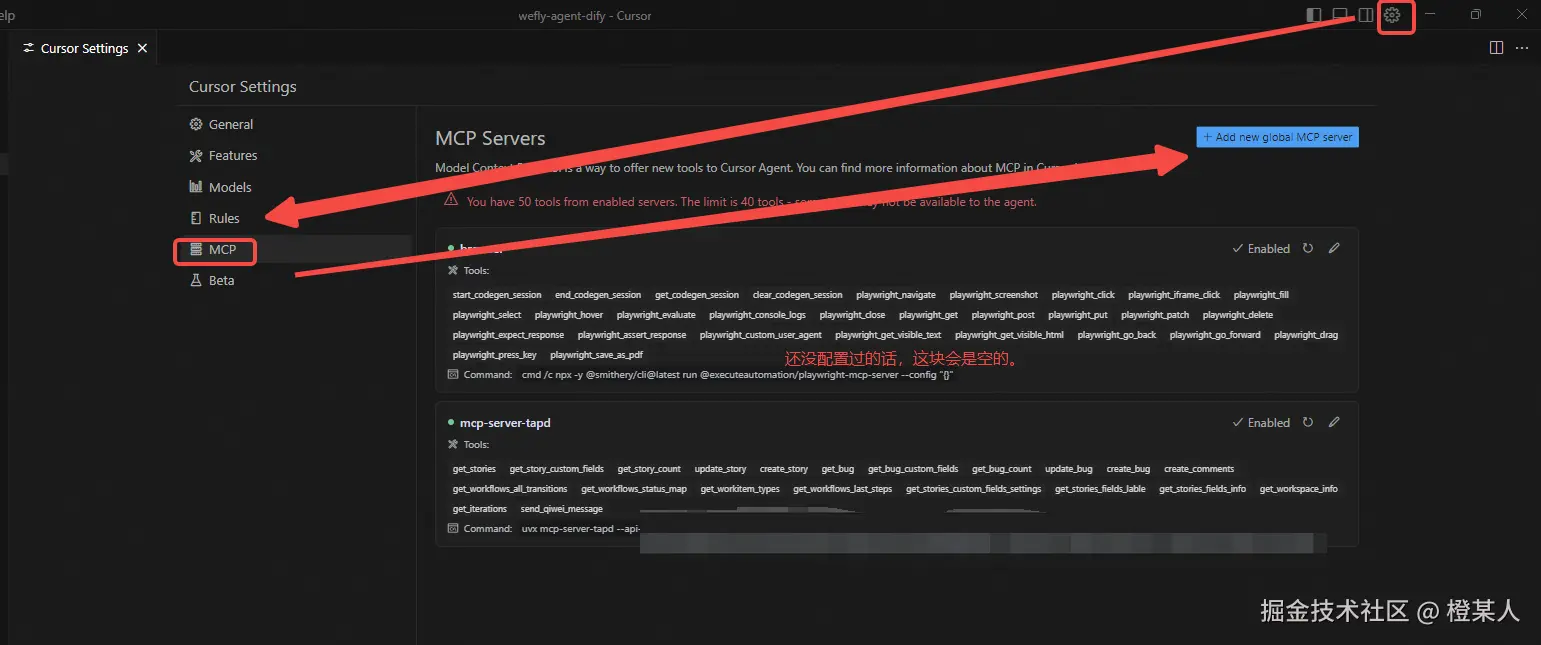Image resolution: width=1541 pixels, height=645 pixels.
Task: Open Rules settings section
Action: [215, 218]
